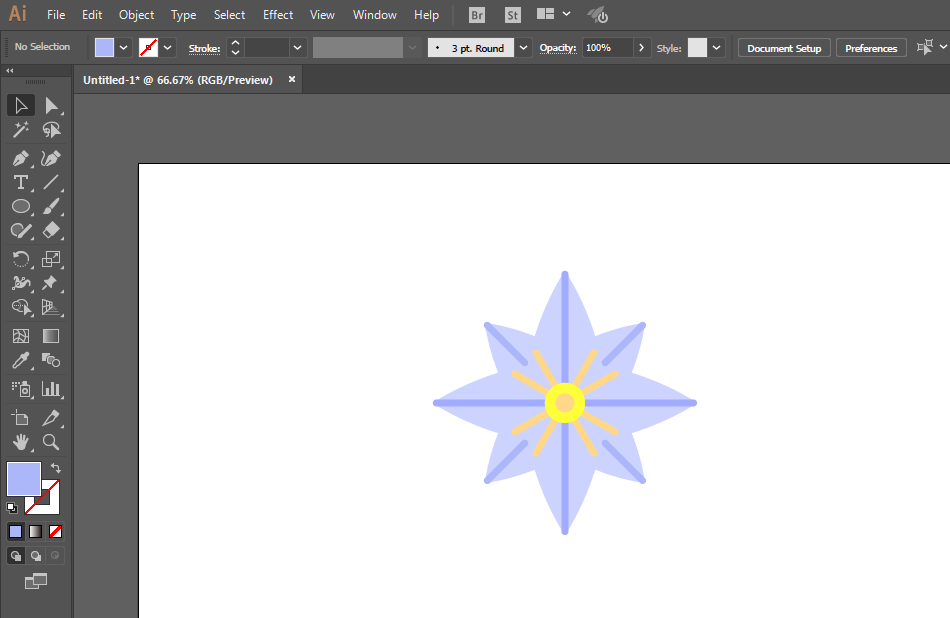950x618 pixels.
Task: Open the Stroke panel link
Action: tap(204, 48)
